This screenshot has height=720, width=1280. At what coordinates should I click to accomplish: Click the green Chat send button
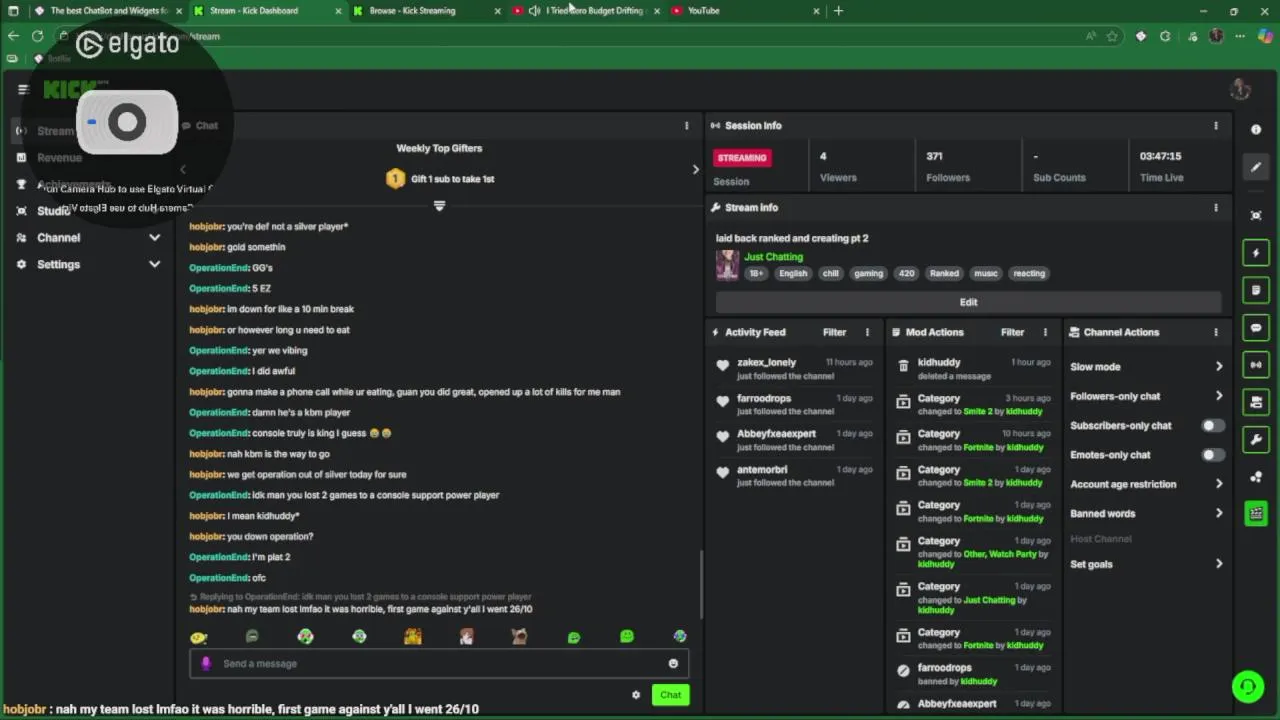coord(670,695)
